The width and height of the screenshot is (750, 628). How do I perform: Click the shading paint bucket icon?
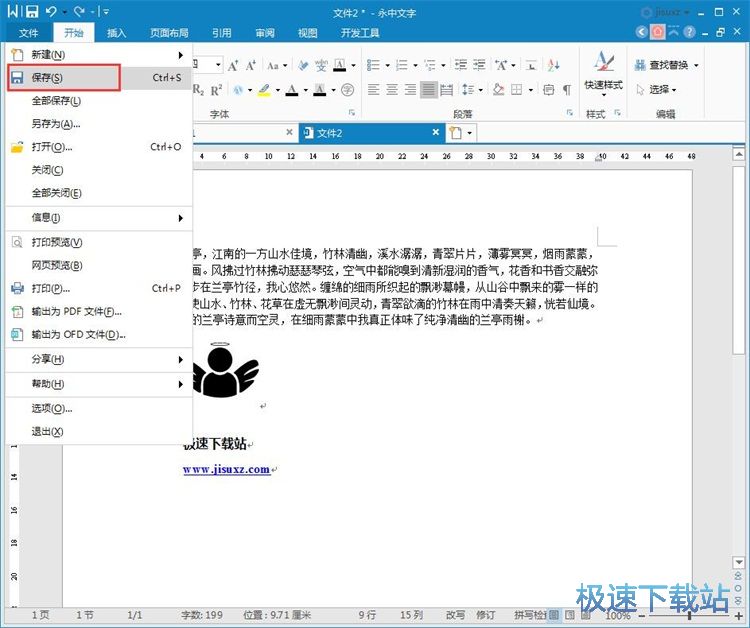[498, 89]
